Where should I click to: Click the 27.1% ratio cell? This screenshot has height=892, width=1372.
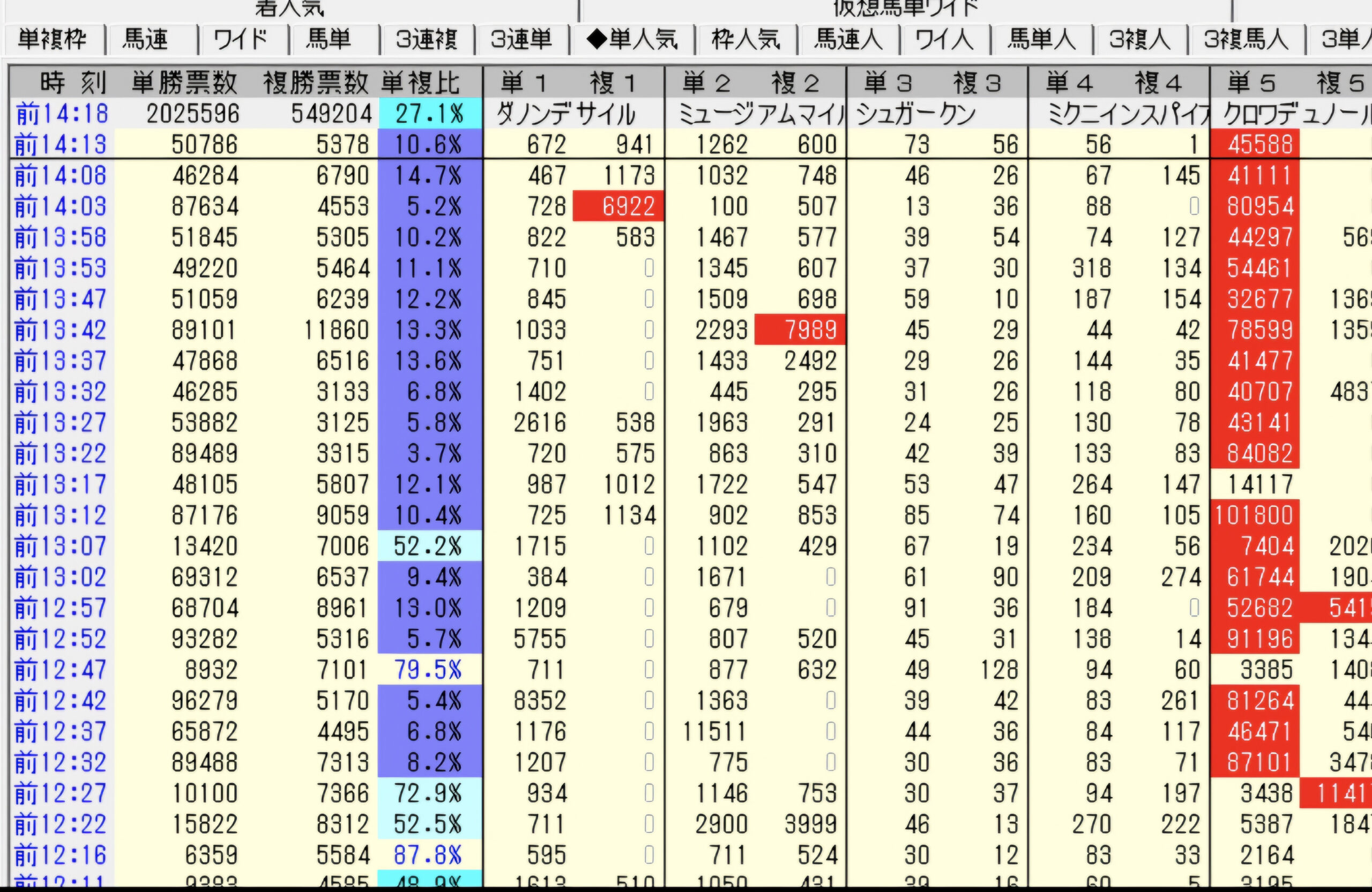pyautogui.click(x=430, y=114)
